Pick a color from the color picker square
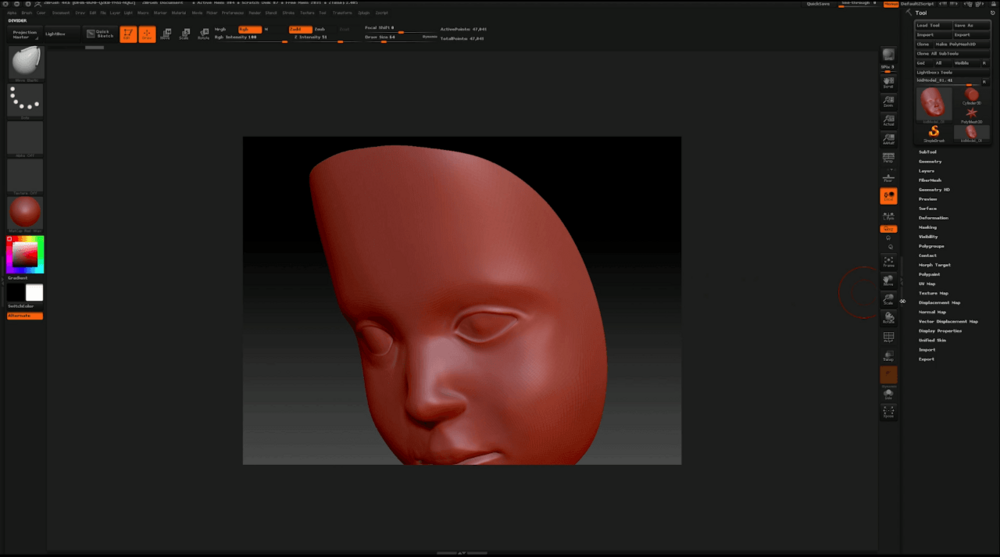The image size is (1000, 557). tap(25, 256)
